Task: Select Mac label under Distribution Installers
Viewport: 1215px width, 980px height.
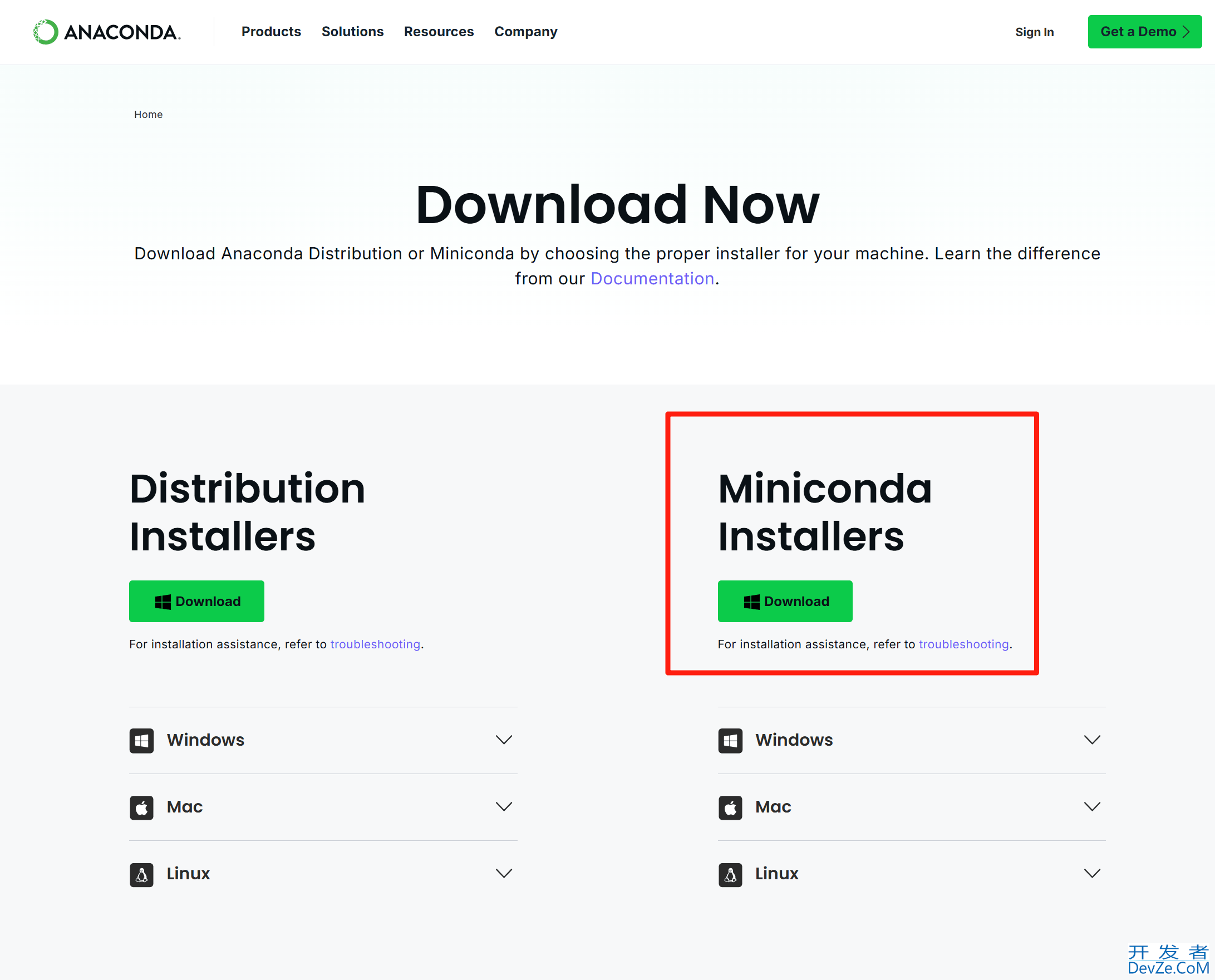Action: pos(185,807)
